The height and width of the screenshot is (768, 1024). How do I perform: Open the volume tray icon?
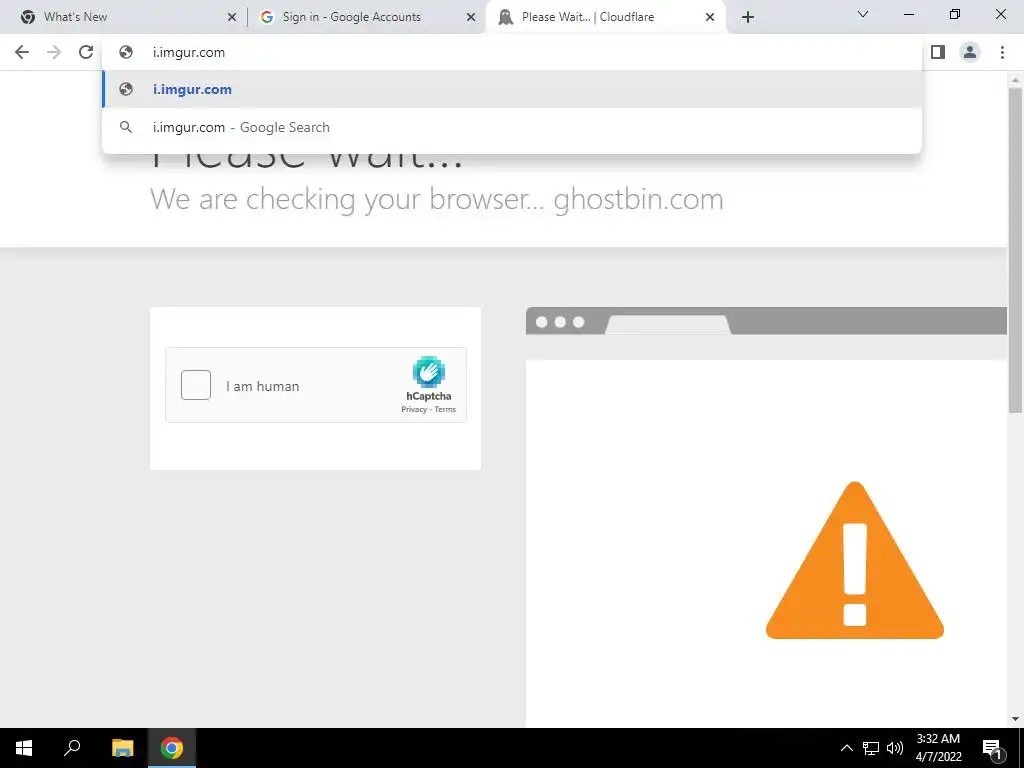coord(895,748)
